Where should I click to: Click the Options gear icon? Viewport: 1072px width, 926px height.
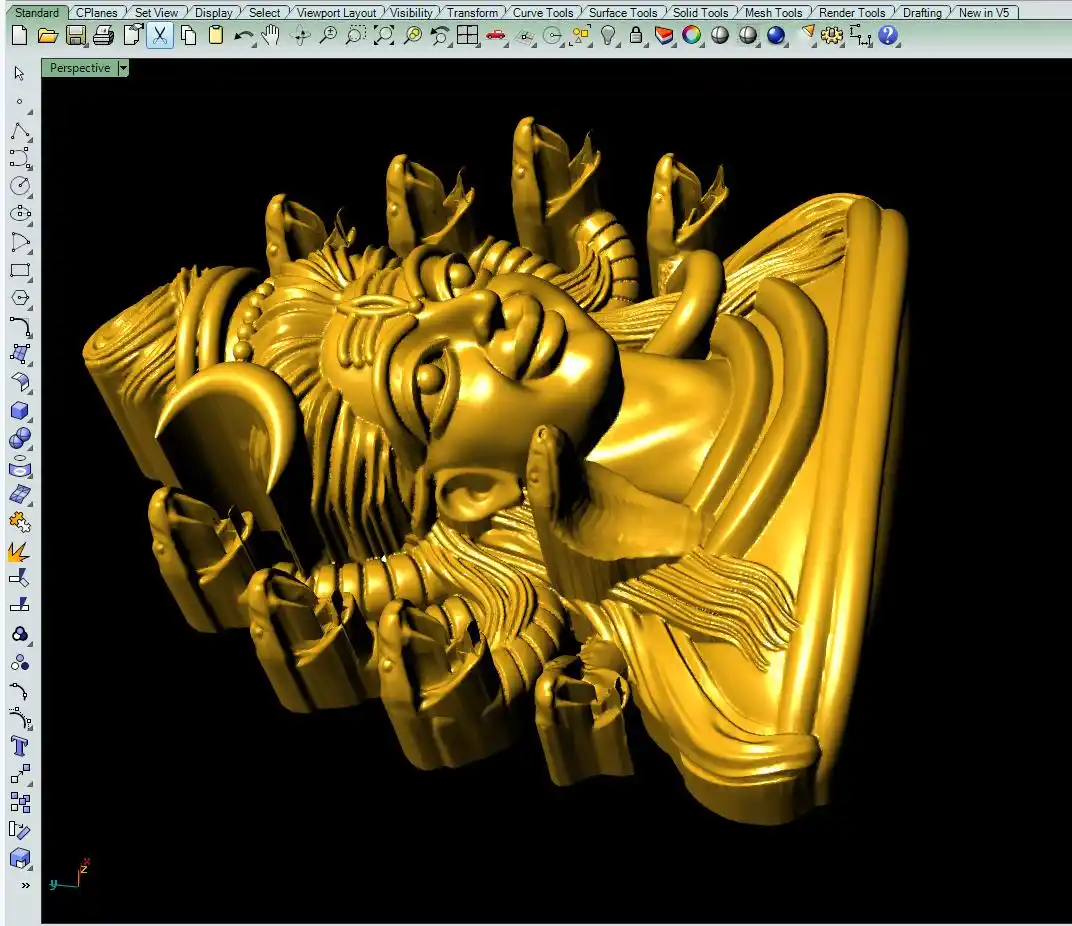tap(831, 36)
